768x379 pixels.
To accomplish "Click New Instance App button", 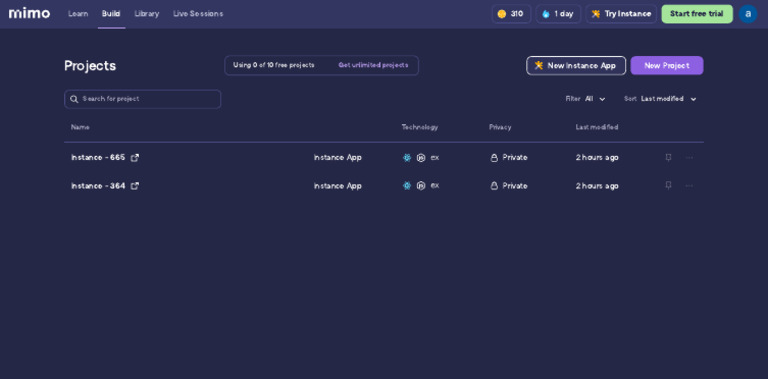I will [576, 66].
